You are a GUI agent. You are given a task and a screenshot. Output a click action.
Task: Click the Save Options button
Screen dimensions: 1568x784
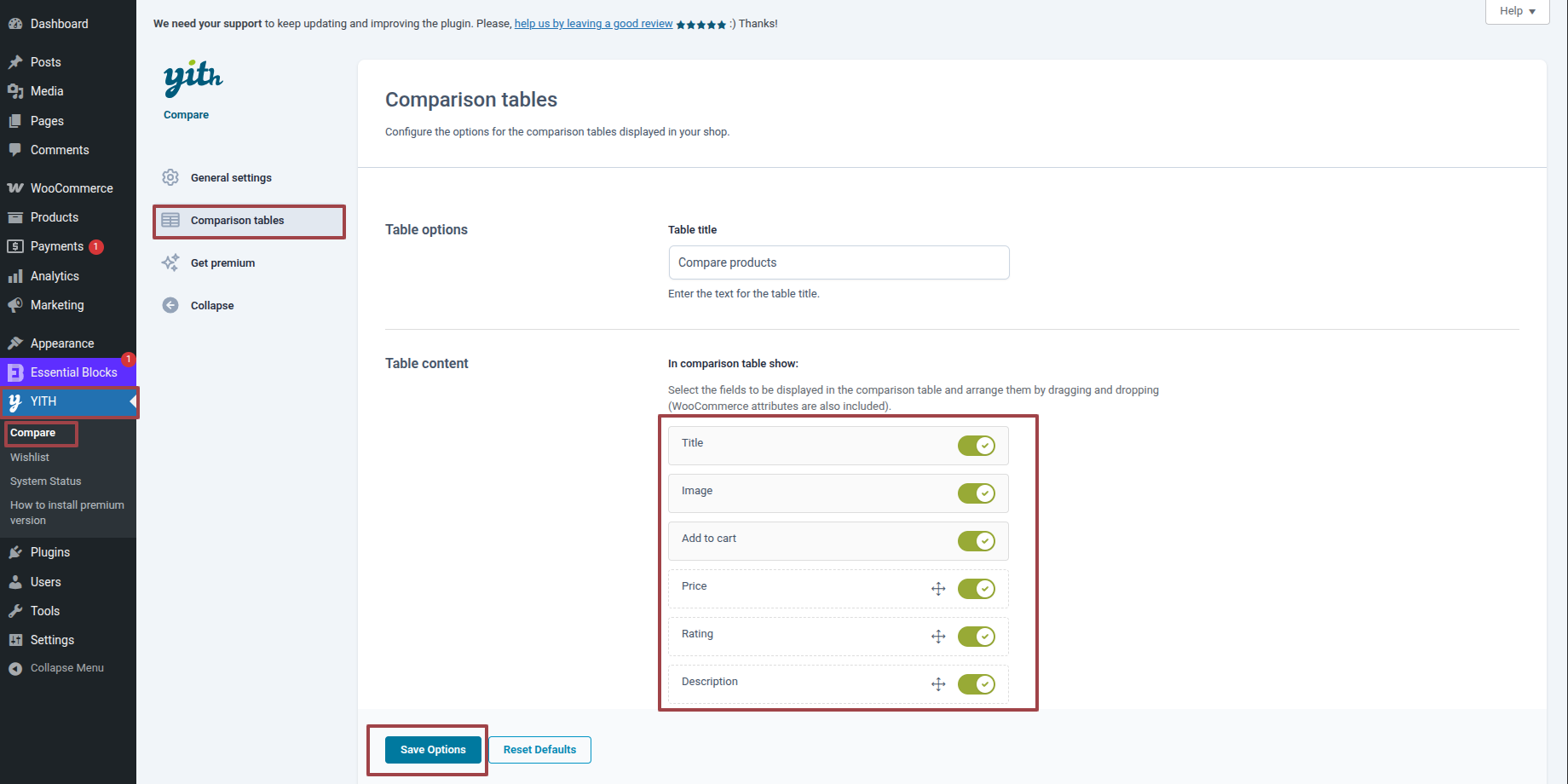[x=433, y=750]
